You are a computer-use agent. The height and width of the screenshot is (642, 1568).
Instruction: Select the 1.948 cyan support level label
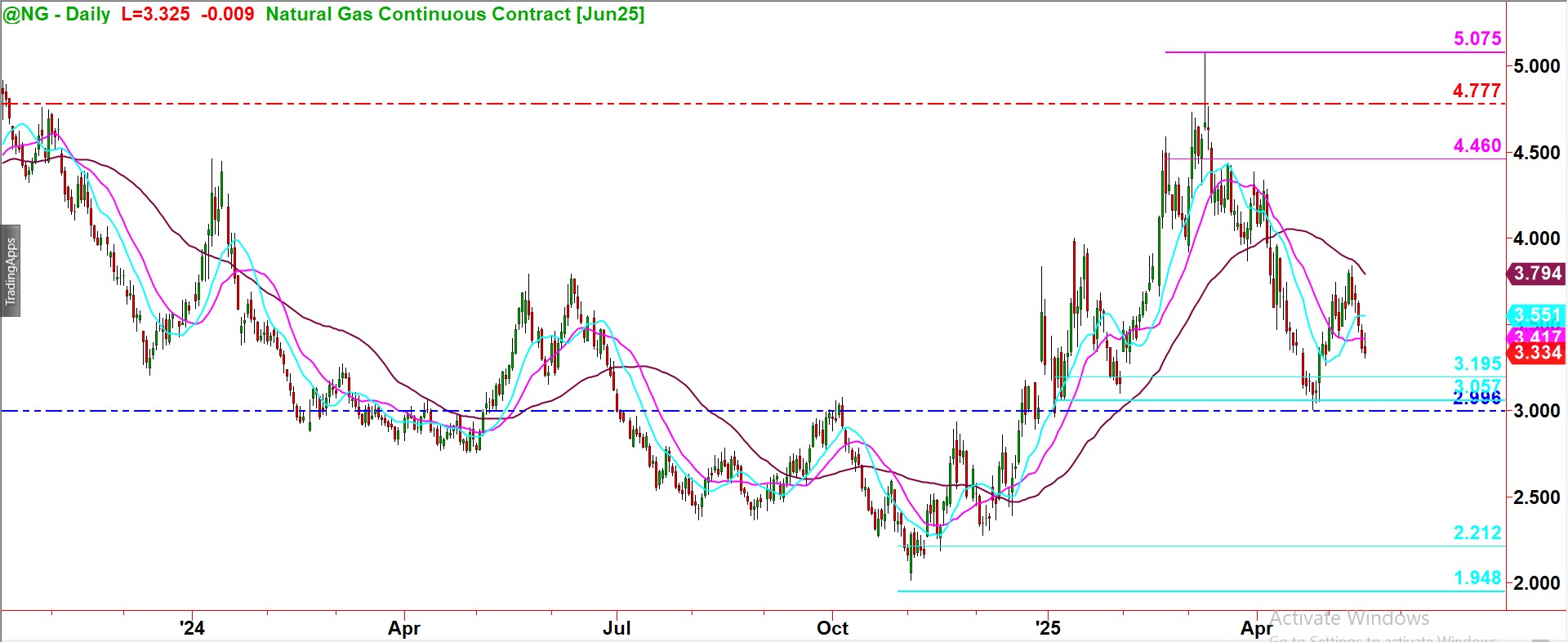pyautogui.click(x=1477, y=577)
